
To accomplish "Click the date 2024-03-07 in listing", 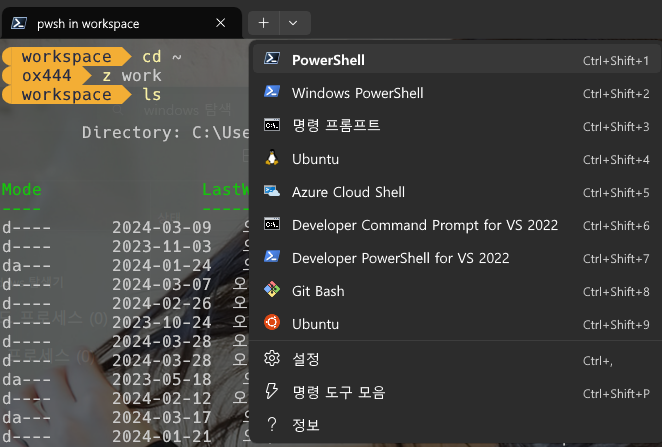I will [x=162, y=284].
